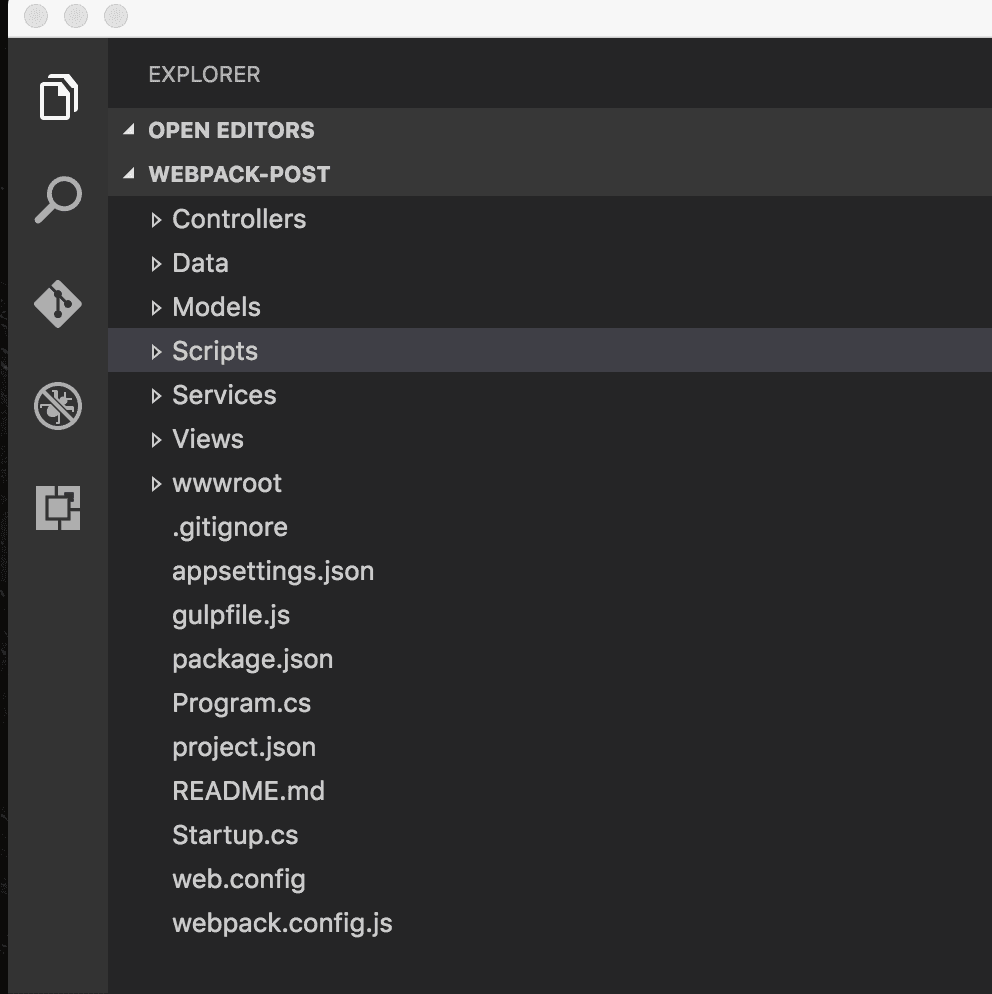The height and width of the screenshot is (994, 992).
Task: Open README.md from the file list
Action: [x=248, y=791]
